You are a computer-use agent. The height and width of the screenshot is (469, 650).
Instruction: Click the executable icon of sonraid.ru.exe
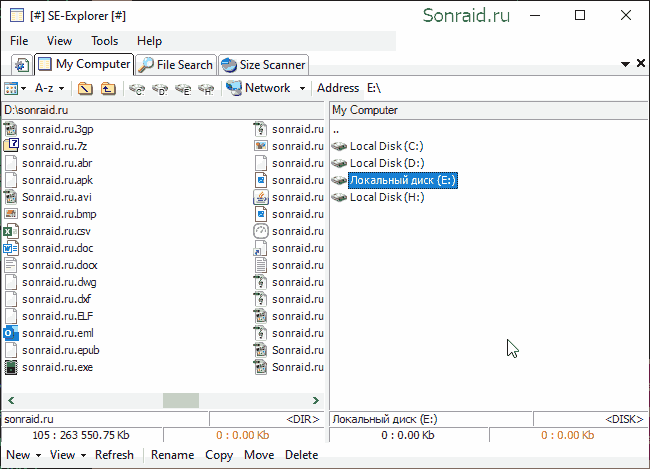coord(11,367)
